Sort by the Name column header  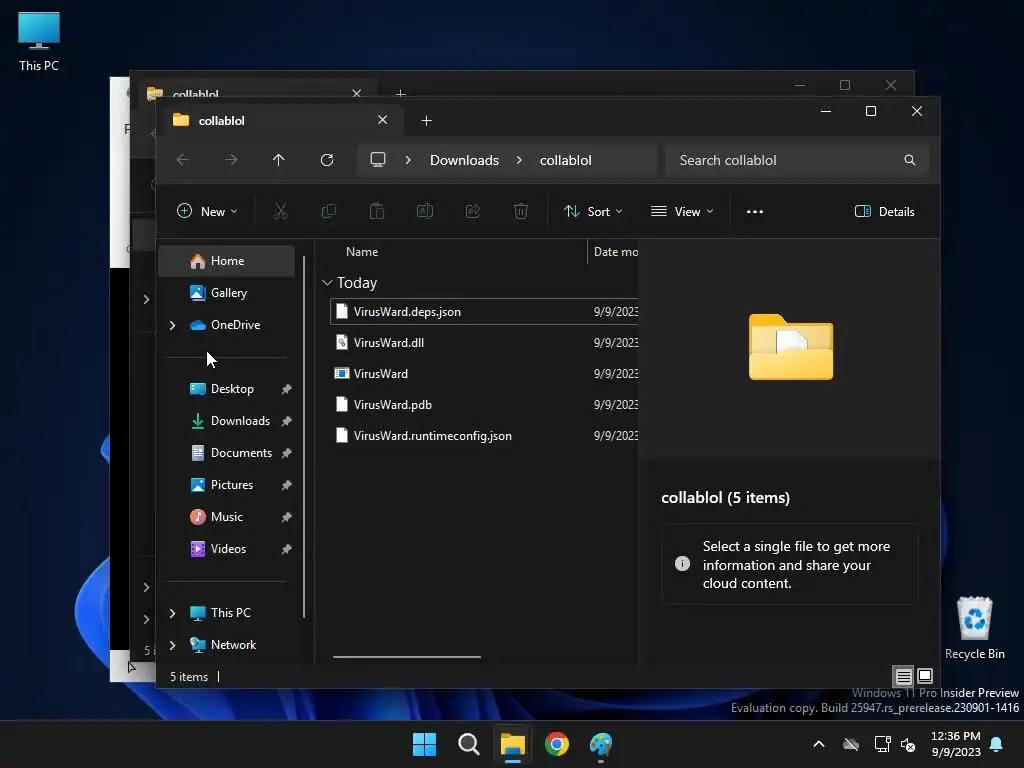coord(362,251)
